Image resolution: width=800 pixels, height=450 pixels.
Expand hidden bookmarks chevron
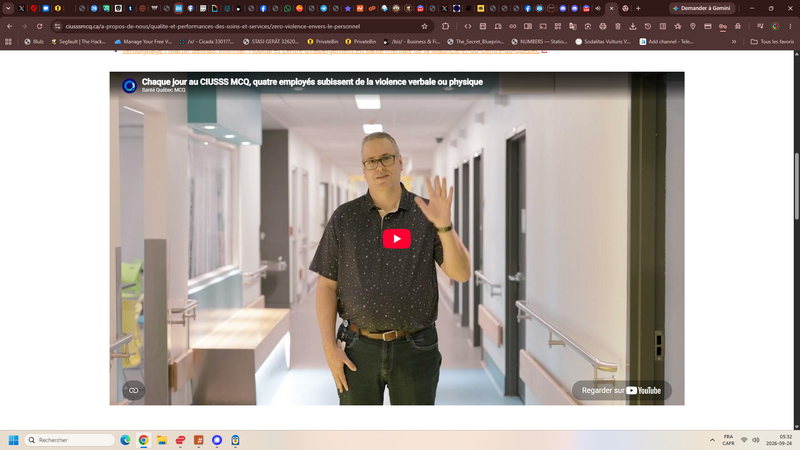coord(734,42)
